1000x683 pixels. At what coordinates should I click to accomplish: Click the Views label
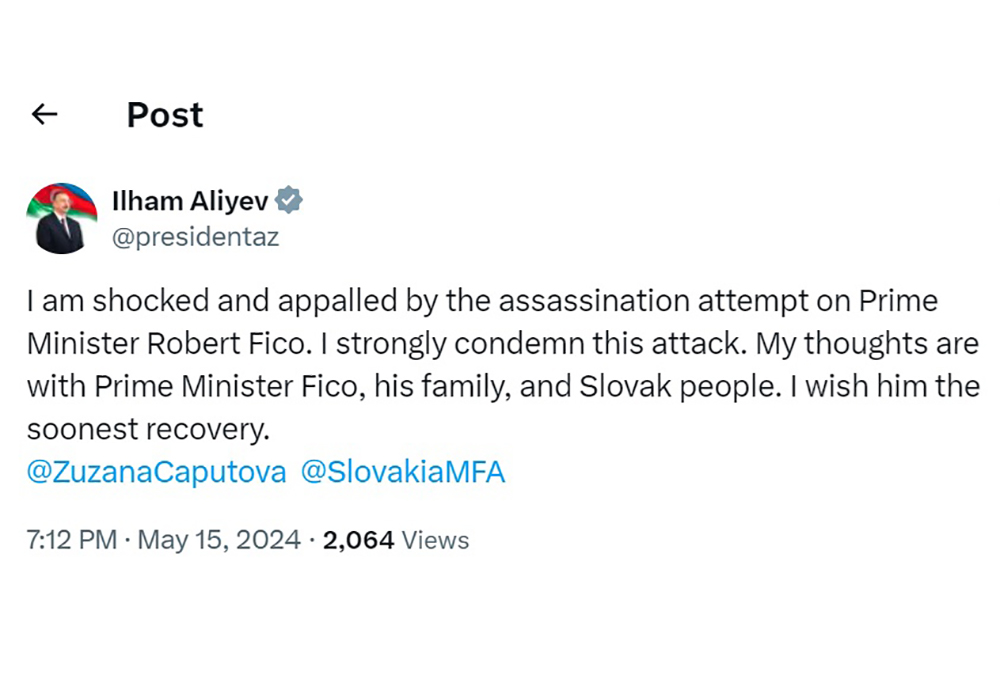tap(435, 540)
